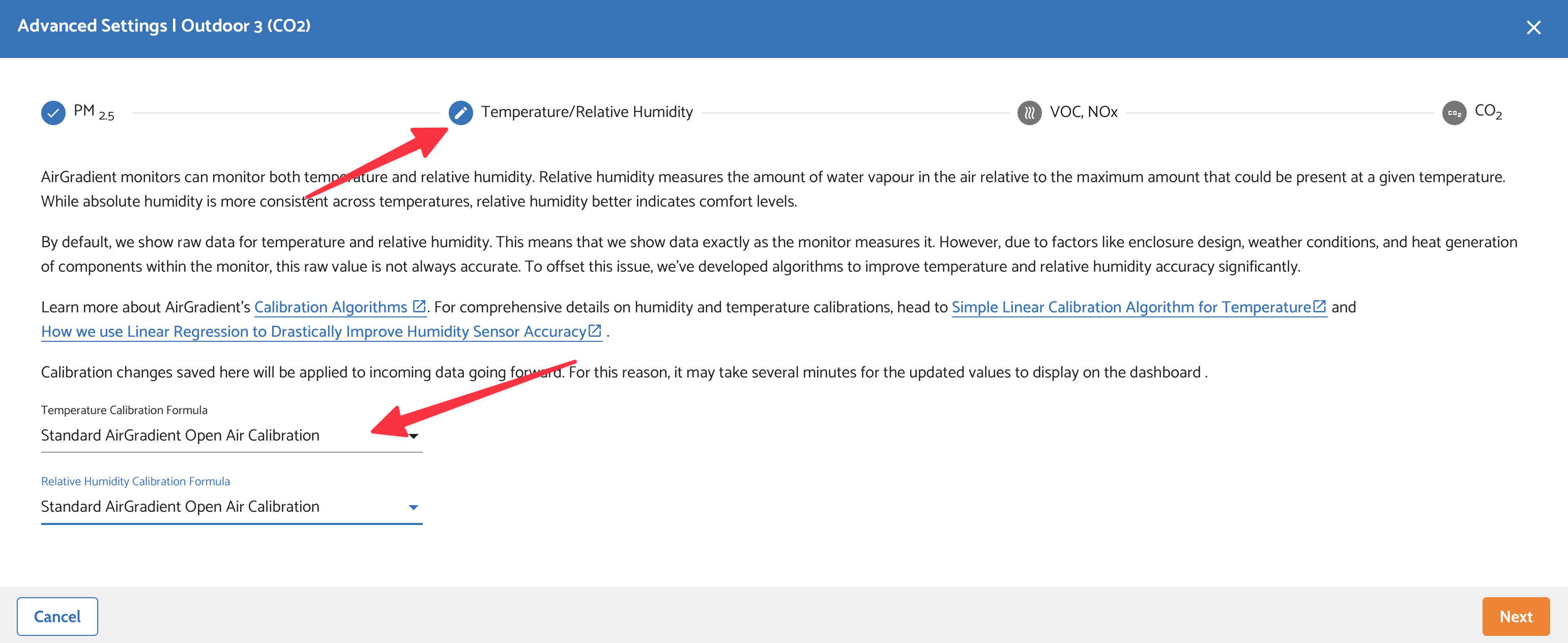Click the VOC, NOx step icon
Image resolution: width=1568 pixels, height=643 pixels.
(1029, 112)
